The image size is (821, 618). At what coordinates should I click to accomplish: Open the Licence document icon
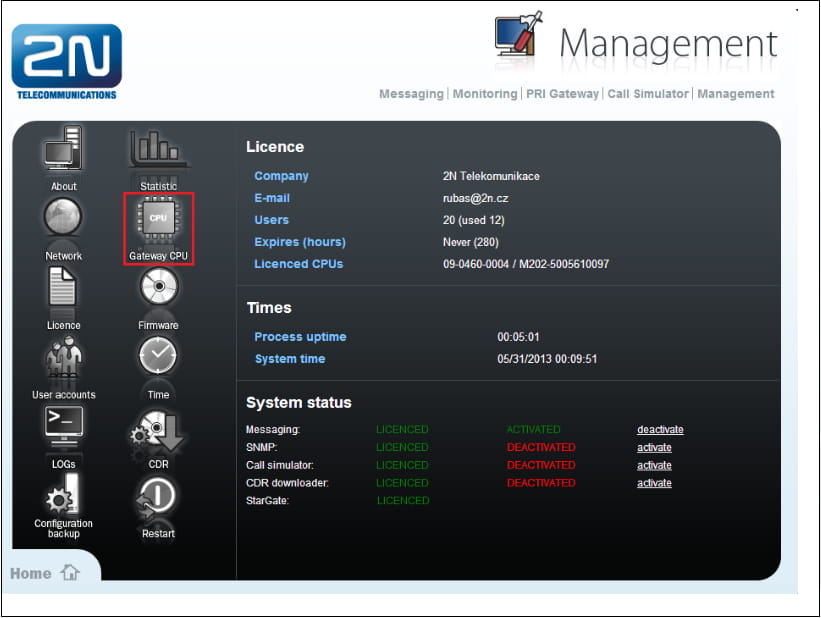pyautogui.click(x=63, y=286)
